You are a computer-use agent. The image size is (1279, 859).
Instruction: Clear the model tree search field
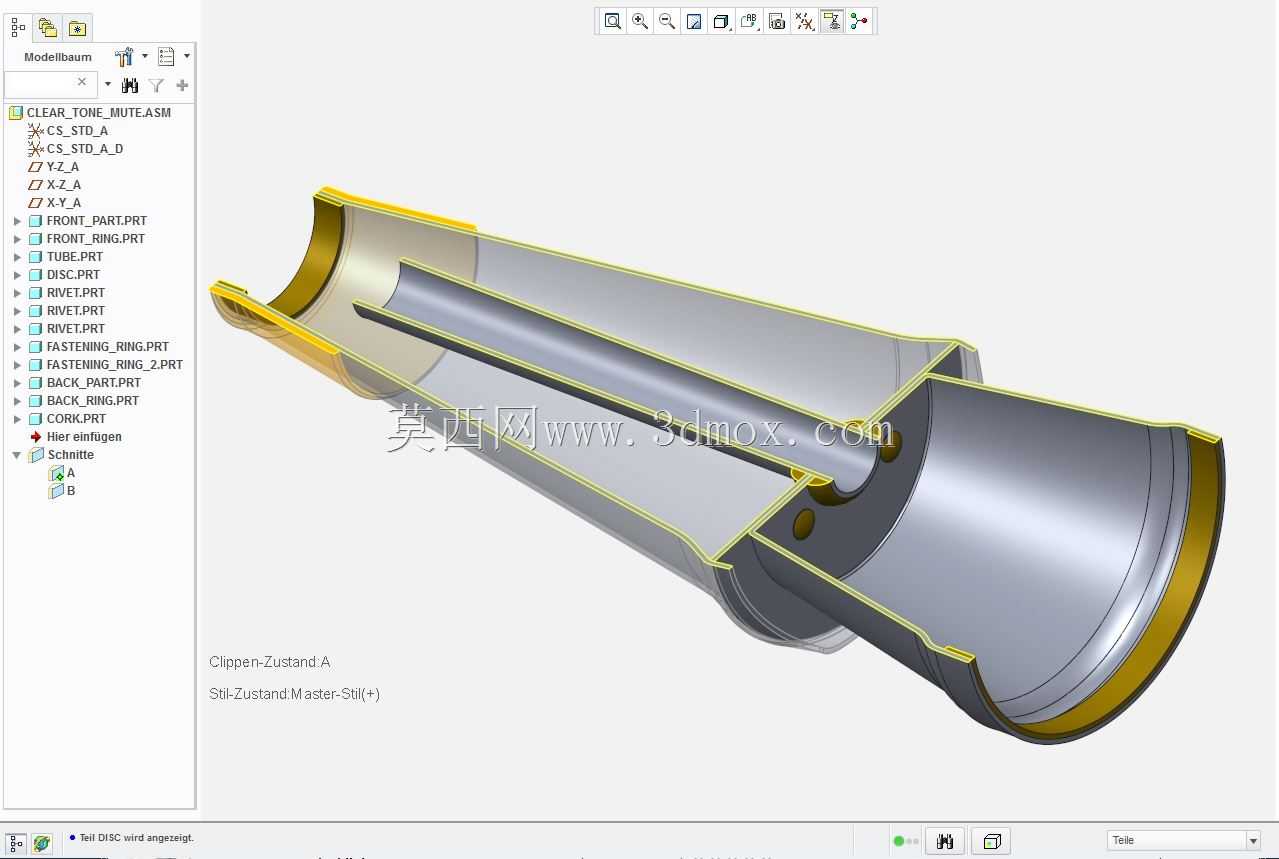pyautogui.click(x=82, y=82)
